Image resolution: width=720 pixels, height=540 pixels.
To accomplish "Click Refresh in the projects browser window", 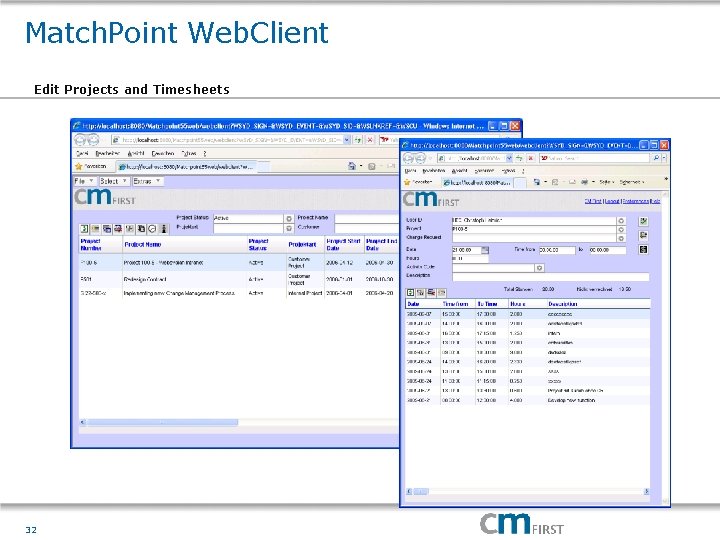I will tap(358, 140).
